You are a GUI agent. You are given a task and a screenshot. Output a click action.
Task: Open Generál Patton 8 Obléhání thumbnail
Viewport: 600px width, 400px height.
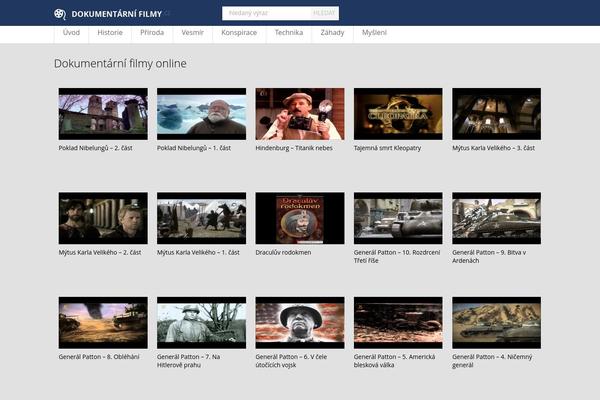point(103,323)
